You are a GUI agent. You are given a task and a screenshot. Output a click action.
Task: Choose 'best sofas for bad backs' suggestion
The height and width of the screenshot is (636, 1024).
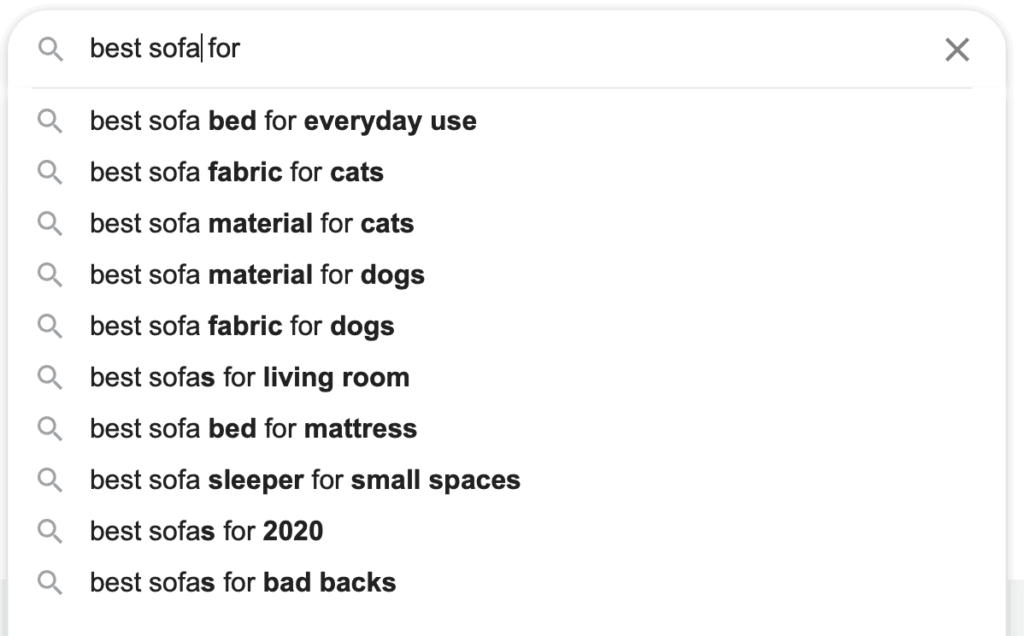[243, 582]
